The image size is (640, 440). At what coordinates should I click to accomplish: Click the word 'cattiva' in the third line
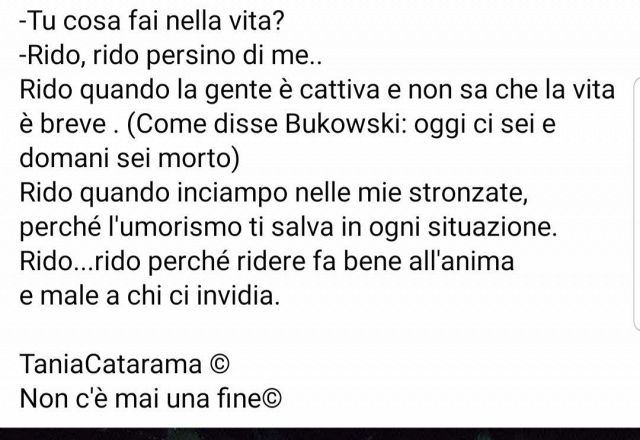click(340, 90)
